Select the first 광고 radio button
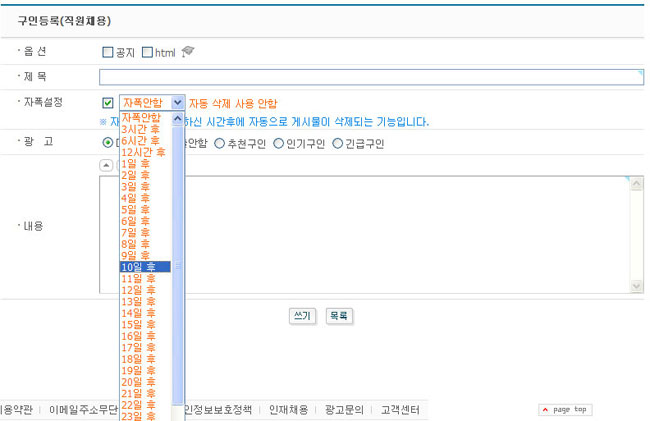Screen dimensions: 650x421 tap(107, 143)
